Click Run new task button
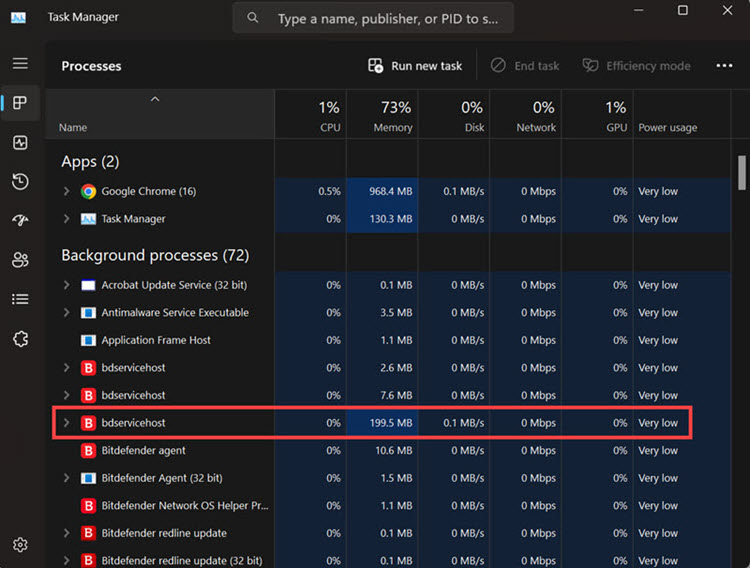This screenshot has width=750, height=568. tap(415, 66)
